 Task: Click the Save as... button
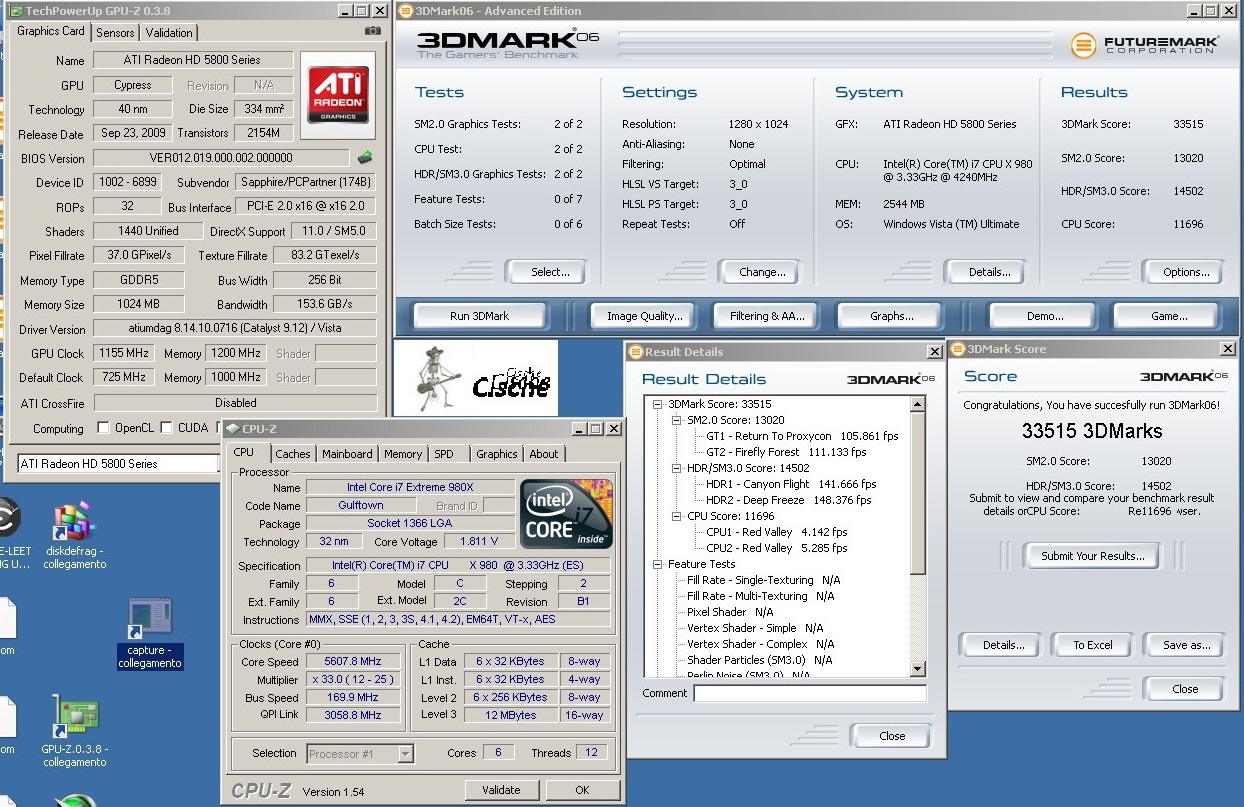point(1187,645)
